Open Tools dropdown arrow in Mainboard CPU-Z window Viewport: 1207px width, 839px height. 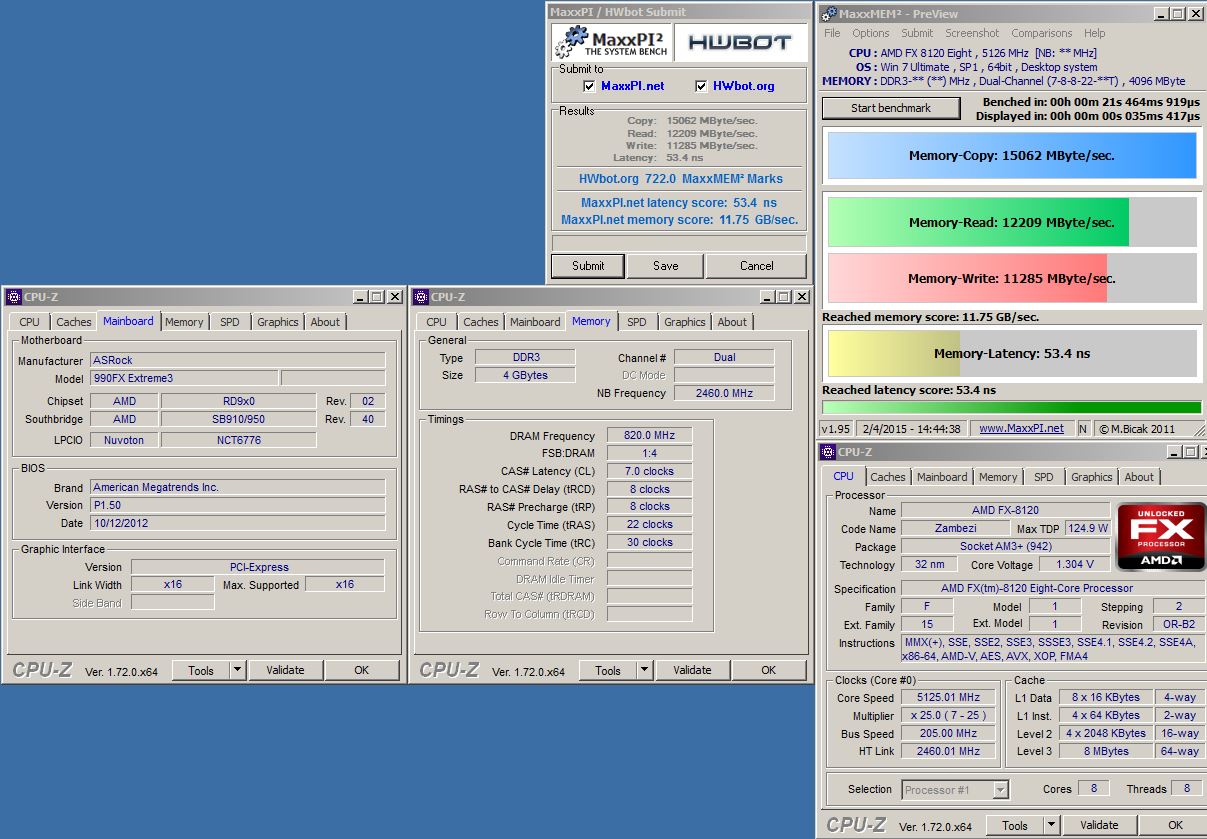click(x=237, y=670)
